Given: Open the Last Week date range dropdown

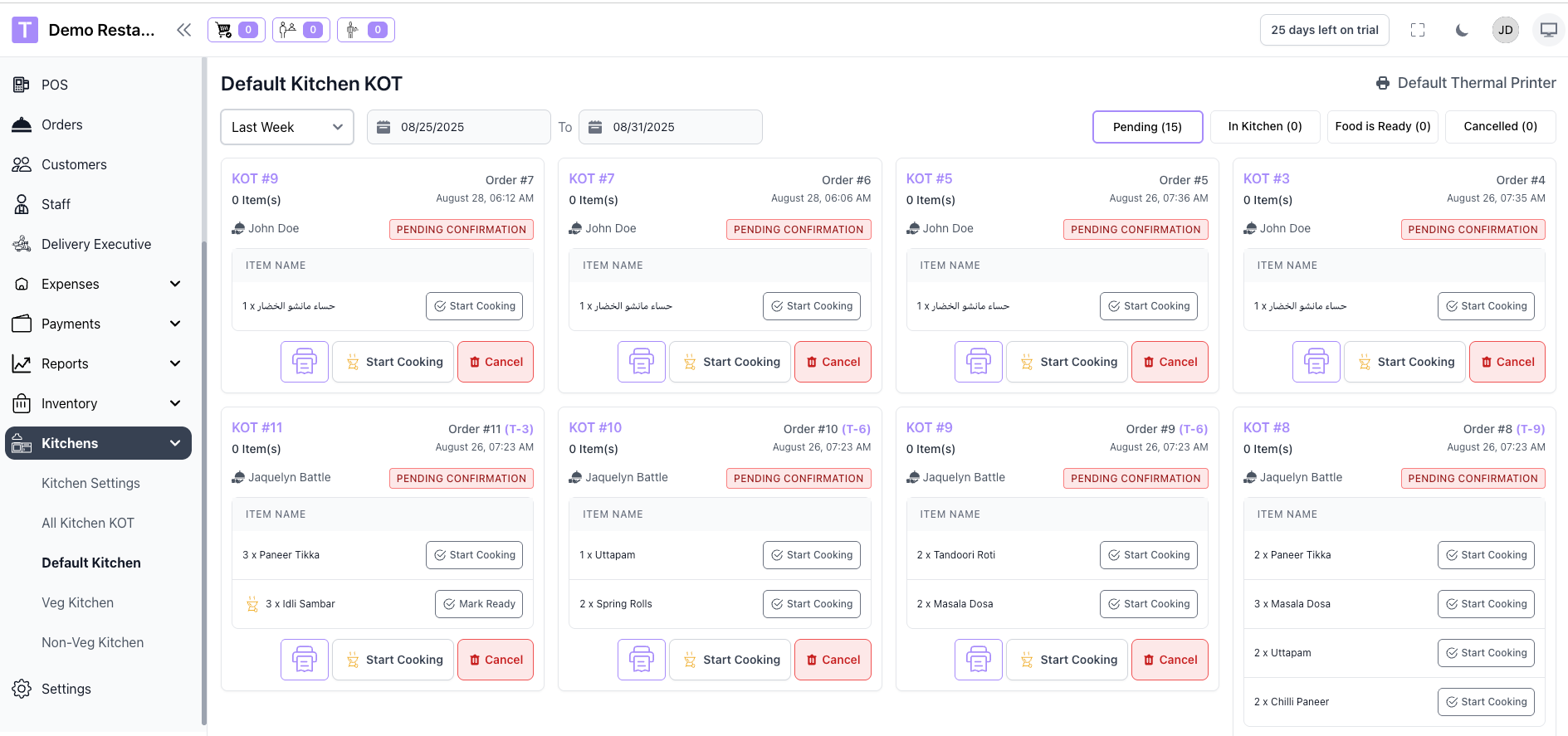Looking at the screenshot, I should tap(286, 127).
